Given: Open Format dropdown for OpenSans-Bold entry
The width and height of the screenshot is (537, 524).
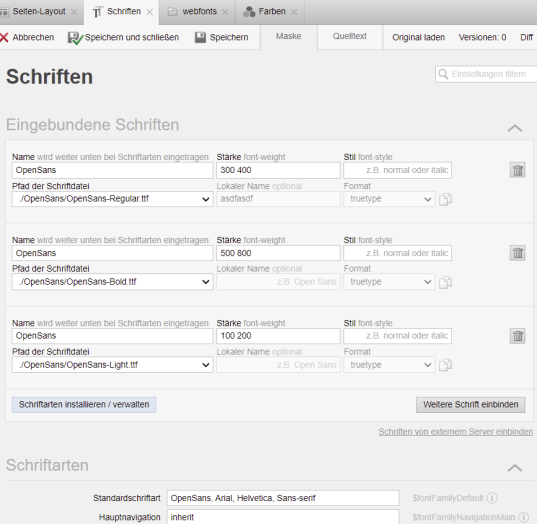Looking at the screenshot, I should pyautogui.click(x=389, y=282).
